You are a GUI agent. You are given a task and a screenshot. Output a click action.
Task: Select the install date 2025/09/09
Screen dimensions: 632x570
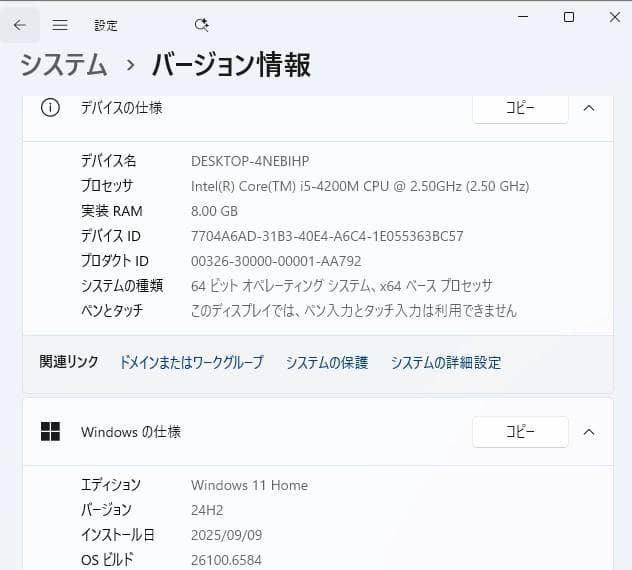227,535
